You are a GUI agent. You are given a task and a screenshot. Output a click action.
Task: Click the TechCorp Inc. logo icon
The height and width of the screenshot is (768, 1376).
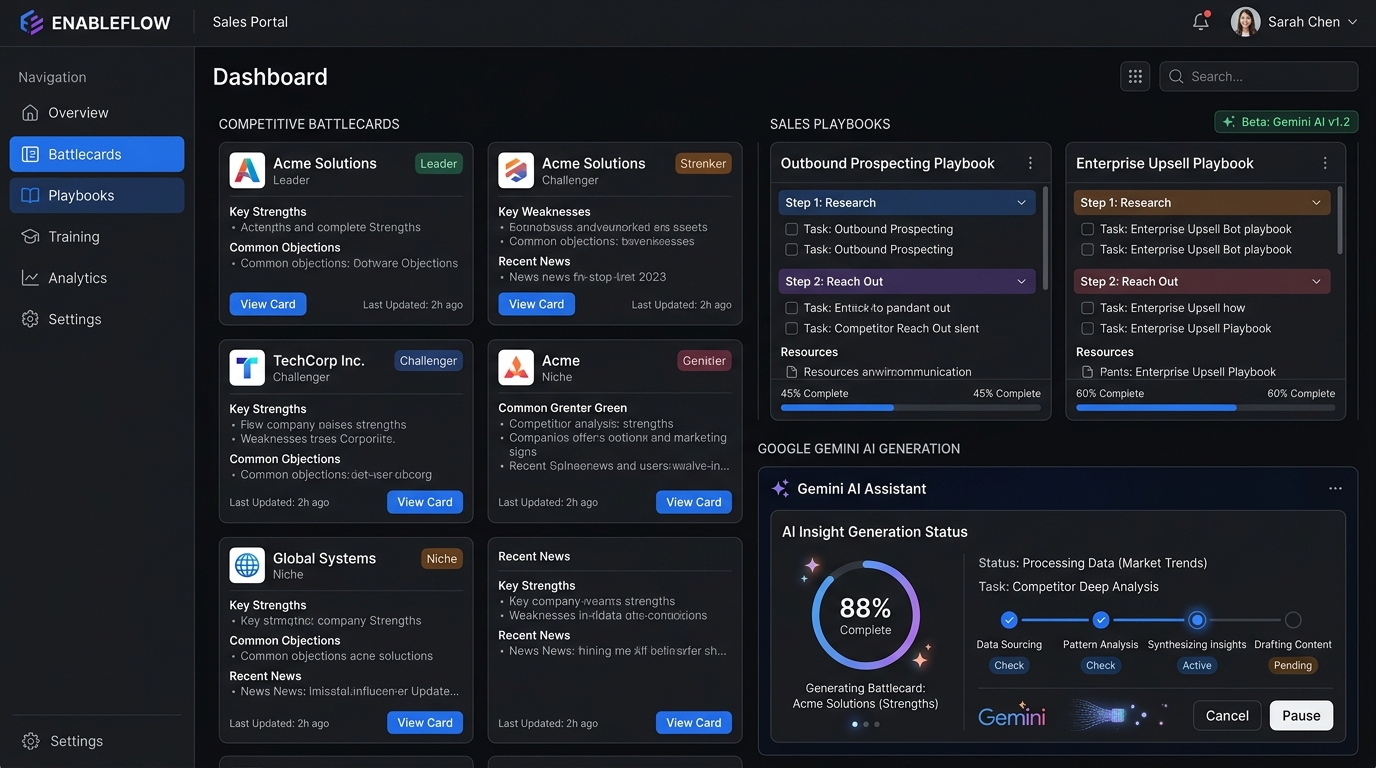[247, 368]
